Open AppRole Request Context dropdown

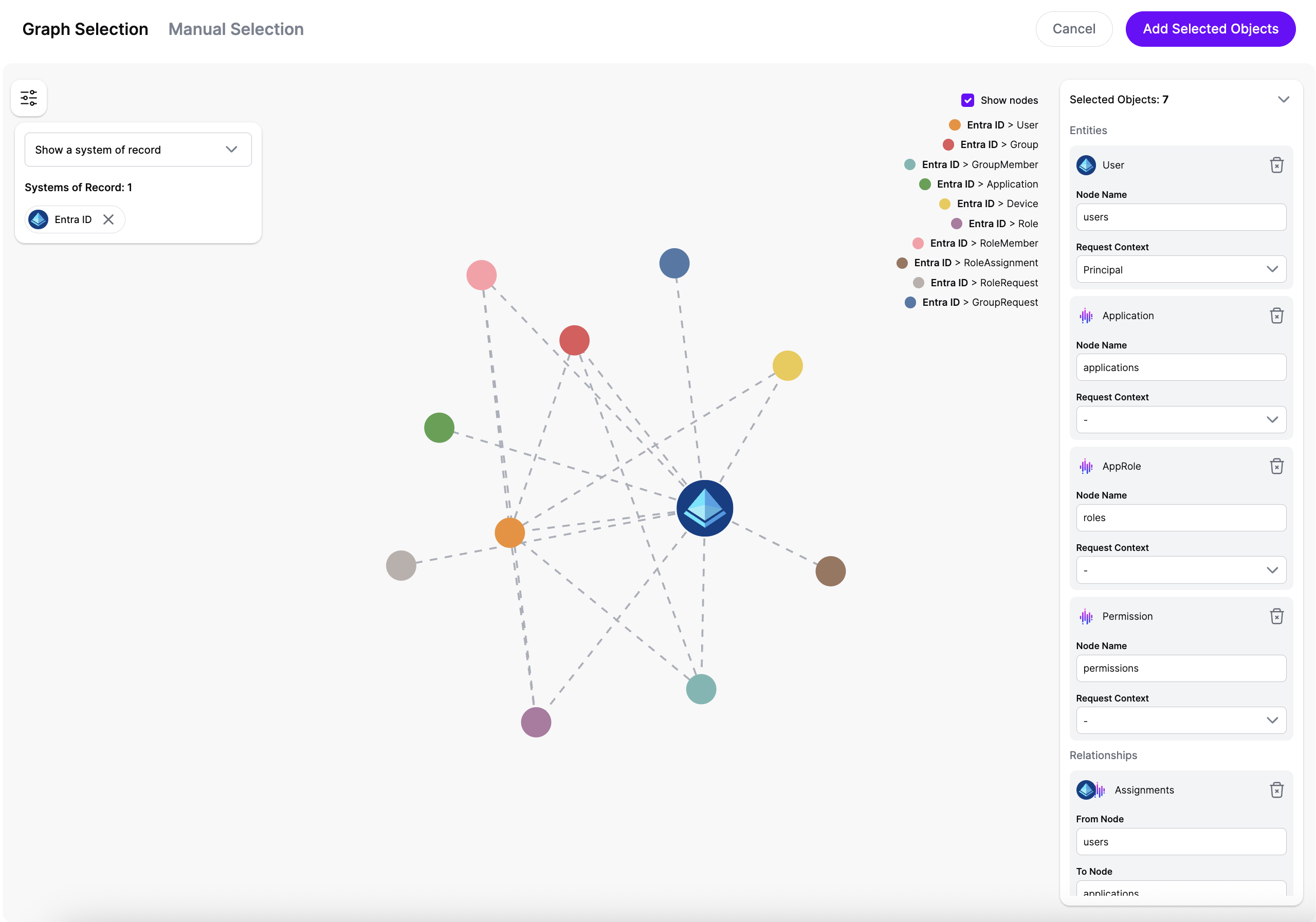[x=1181, y=570]
